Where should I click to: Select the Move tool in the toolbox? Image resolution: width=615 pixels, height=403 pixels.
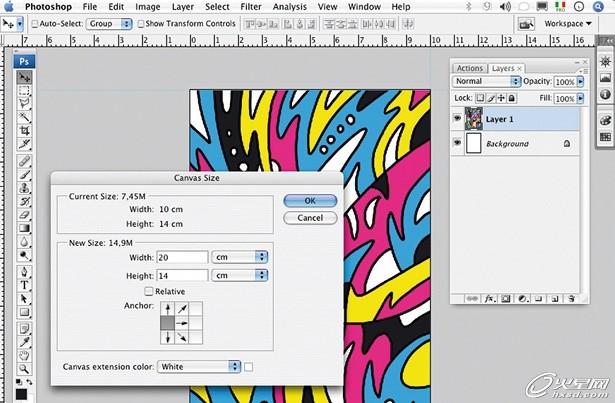click(24, 78)
